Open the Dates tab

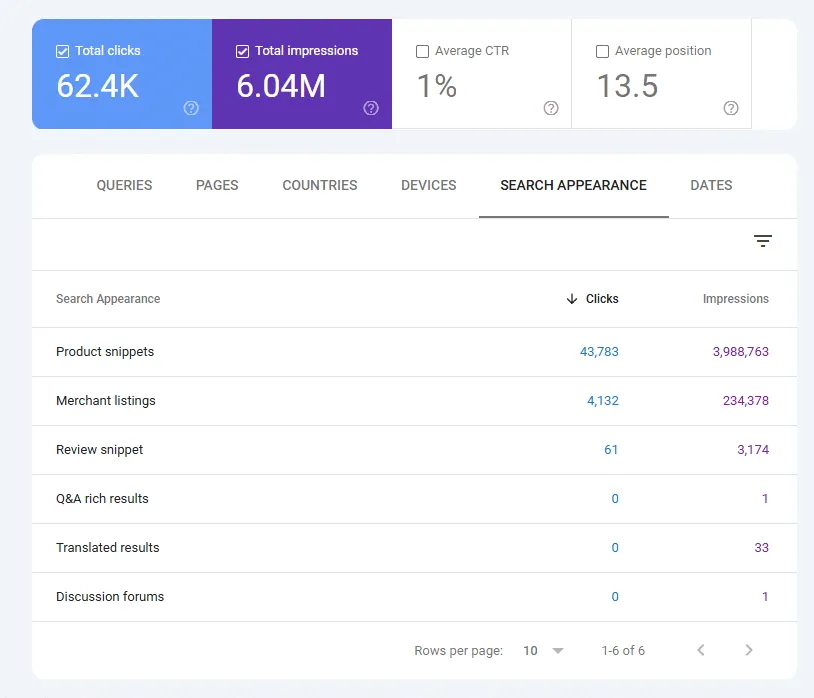pyautogui.click(x=711, y=185)
